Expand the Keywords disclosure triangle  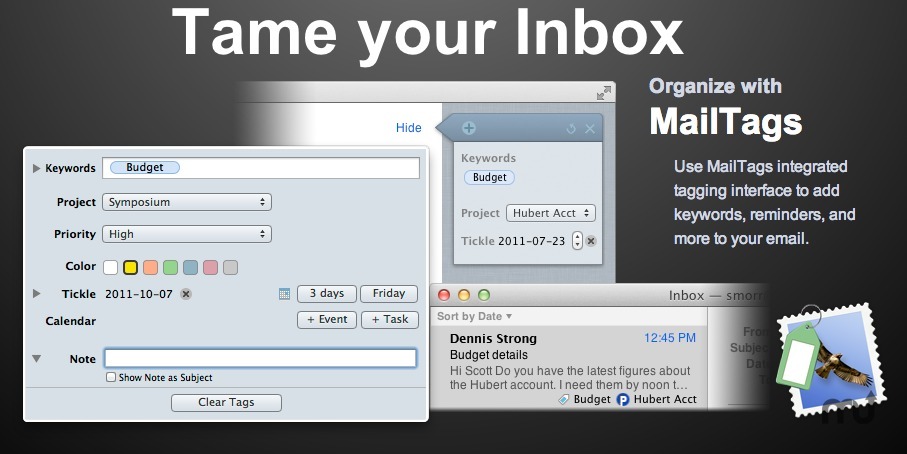(36, 168)
